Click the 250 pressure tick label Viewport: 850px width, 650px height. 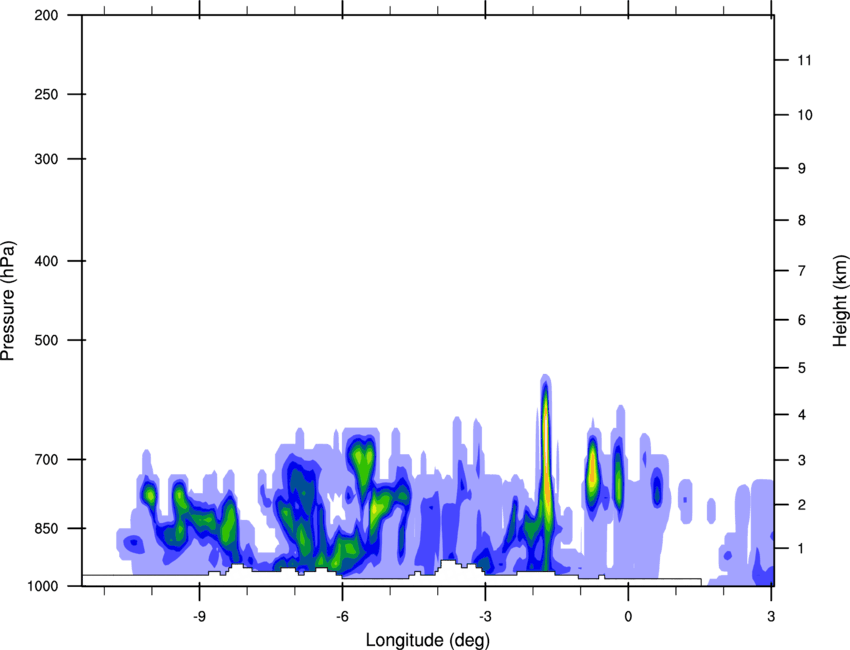46,94
